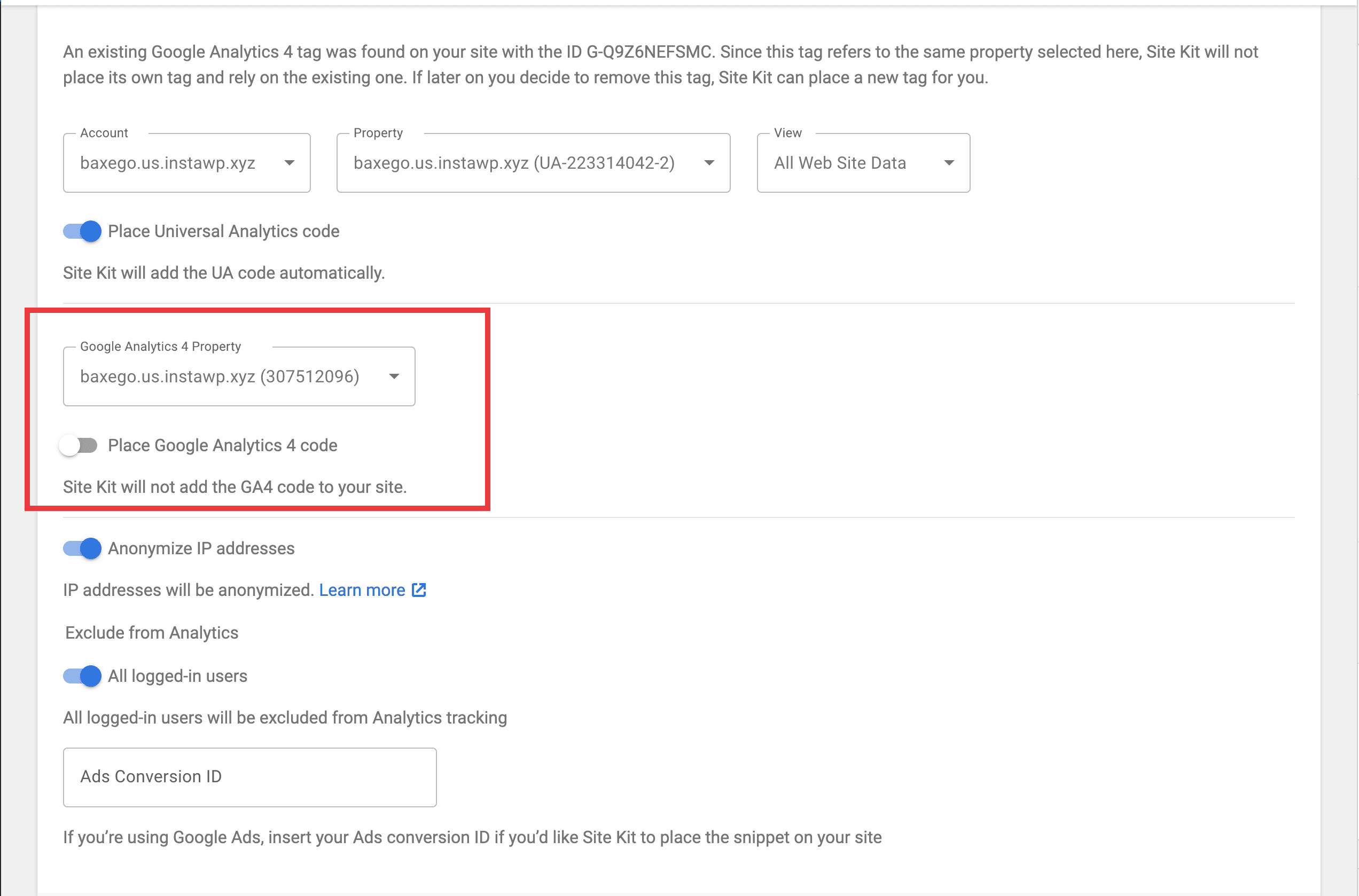The height and width of the screenshot is (896, 1359).
Task: Click the tag ID G-Q9Z6NEFSMC in the notice
Action: [x=647, y=51]
